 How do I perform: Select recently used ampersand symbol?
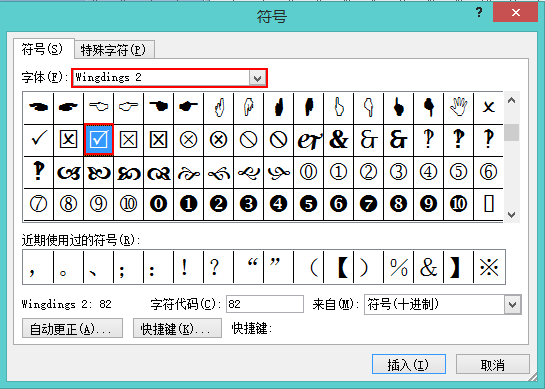coord(429,267)
